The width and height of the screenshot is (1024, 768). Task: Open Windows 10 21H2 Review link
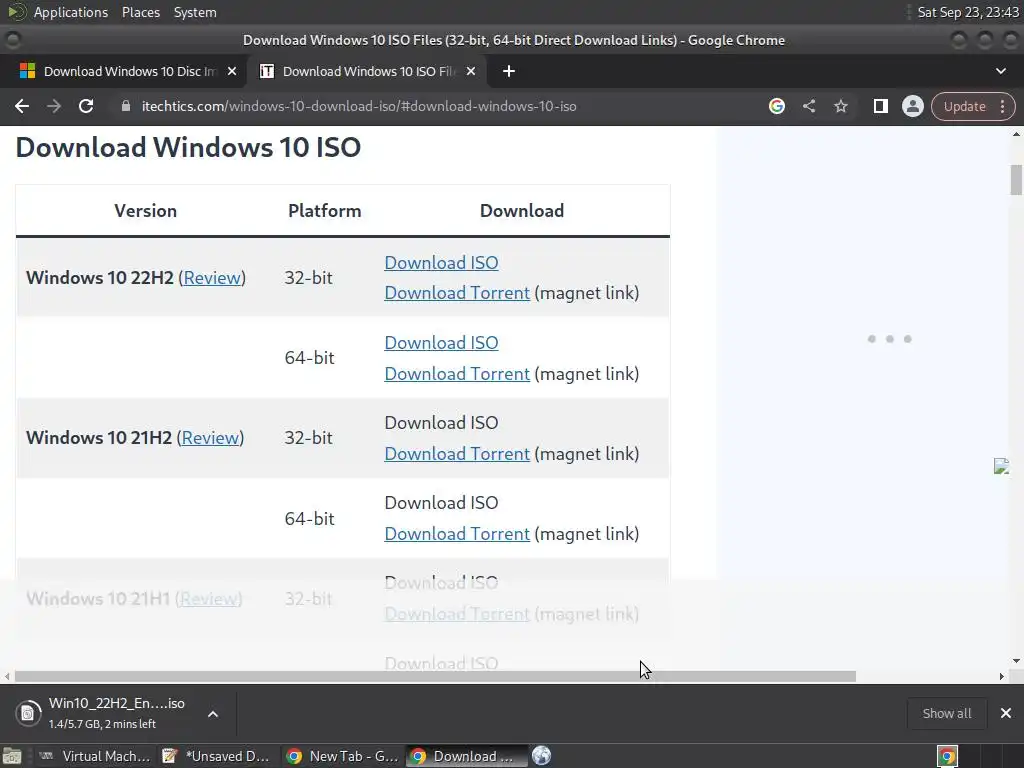210,438
